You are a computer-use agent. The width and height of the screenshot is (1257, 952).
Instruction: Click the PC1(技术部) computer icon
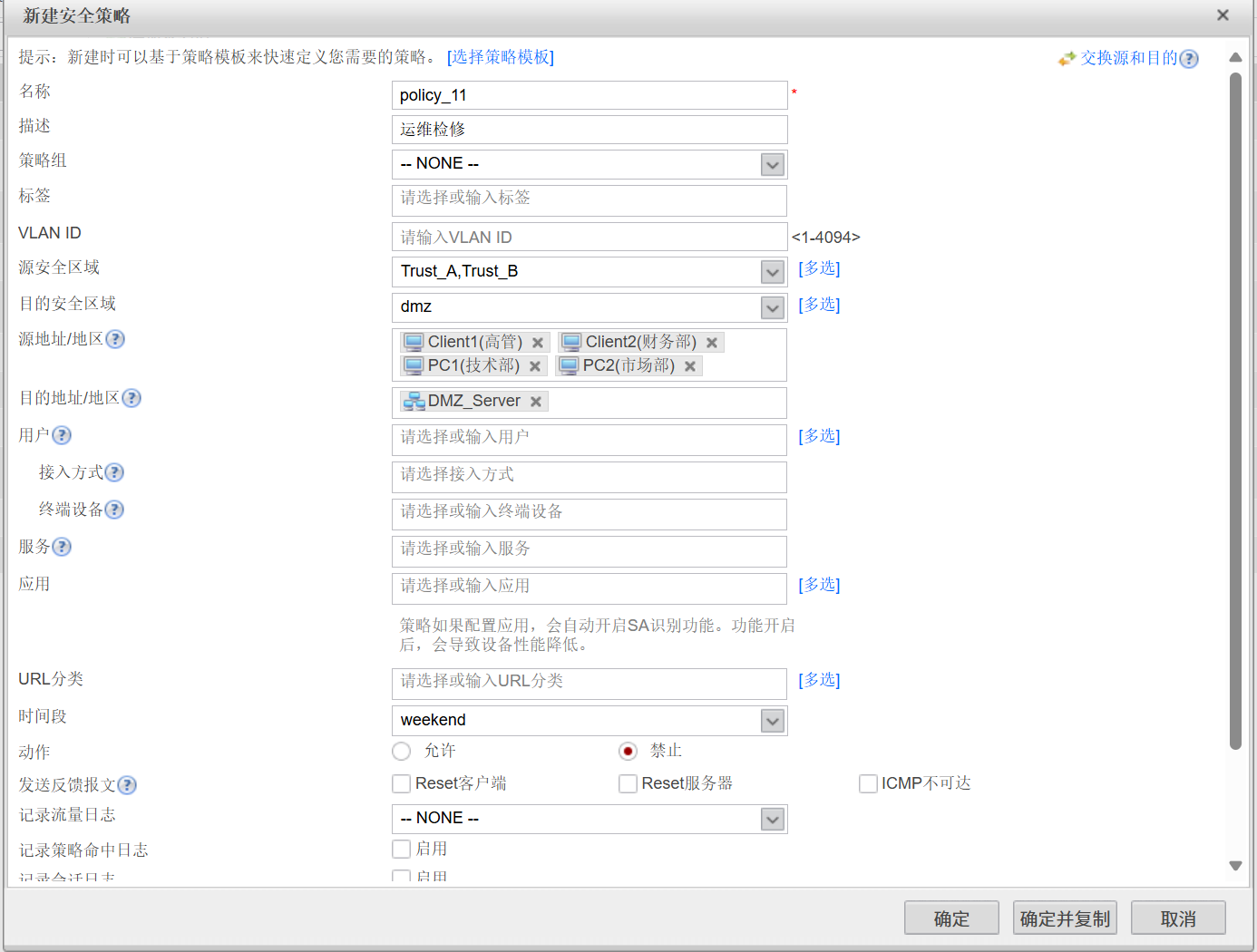pos(414,365)
